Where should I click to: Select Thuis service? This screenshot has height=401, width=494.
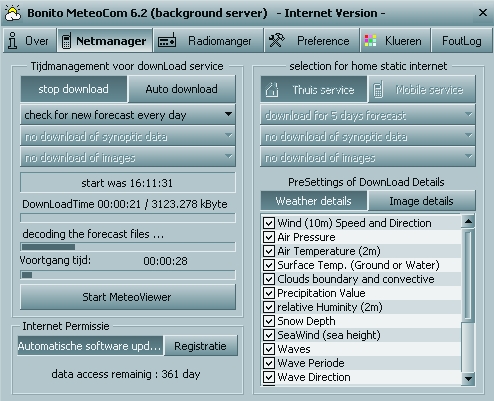click(313, 89)
